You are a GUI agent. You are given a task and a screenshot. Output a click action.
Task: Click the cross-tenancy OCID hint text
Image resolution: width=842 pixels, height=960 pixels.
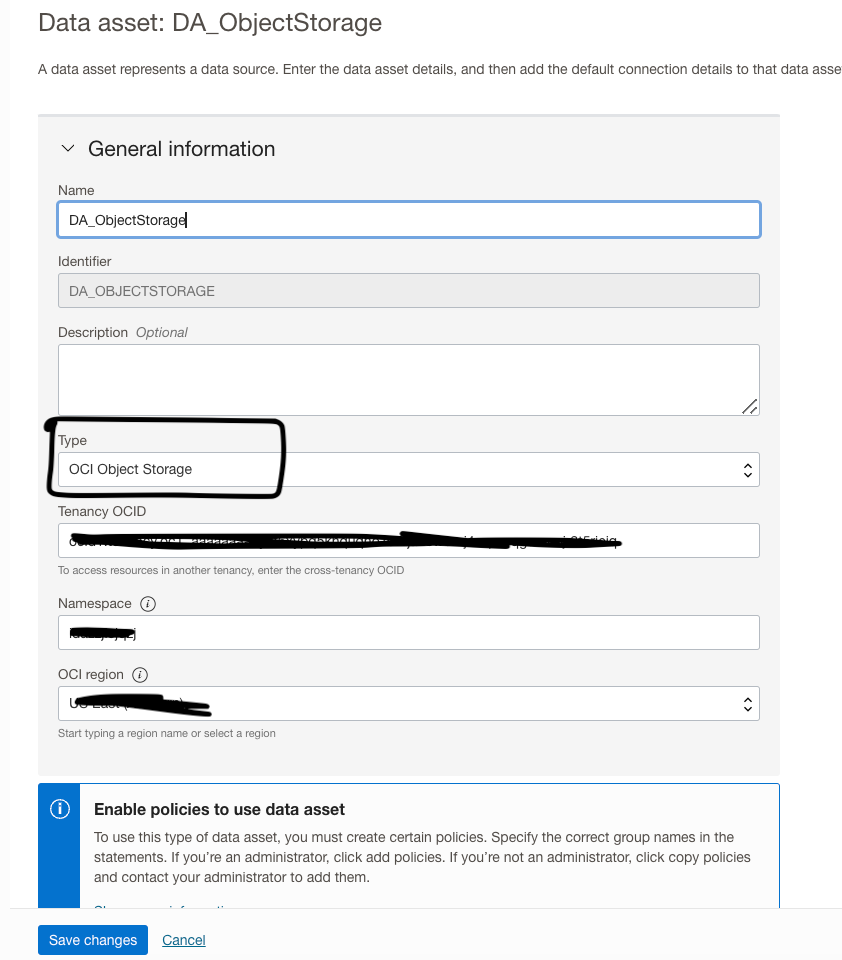click(x=231, y=570)
